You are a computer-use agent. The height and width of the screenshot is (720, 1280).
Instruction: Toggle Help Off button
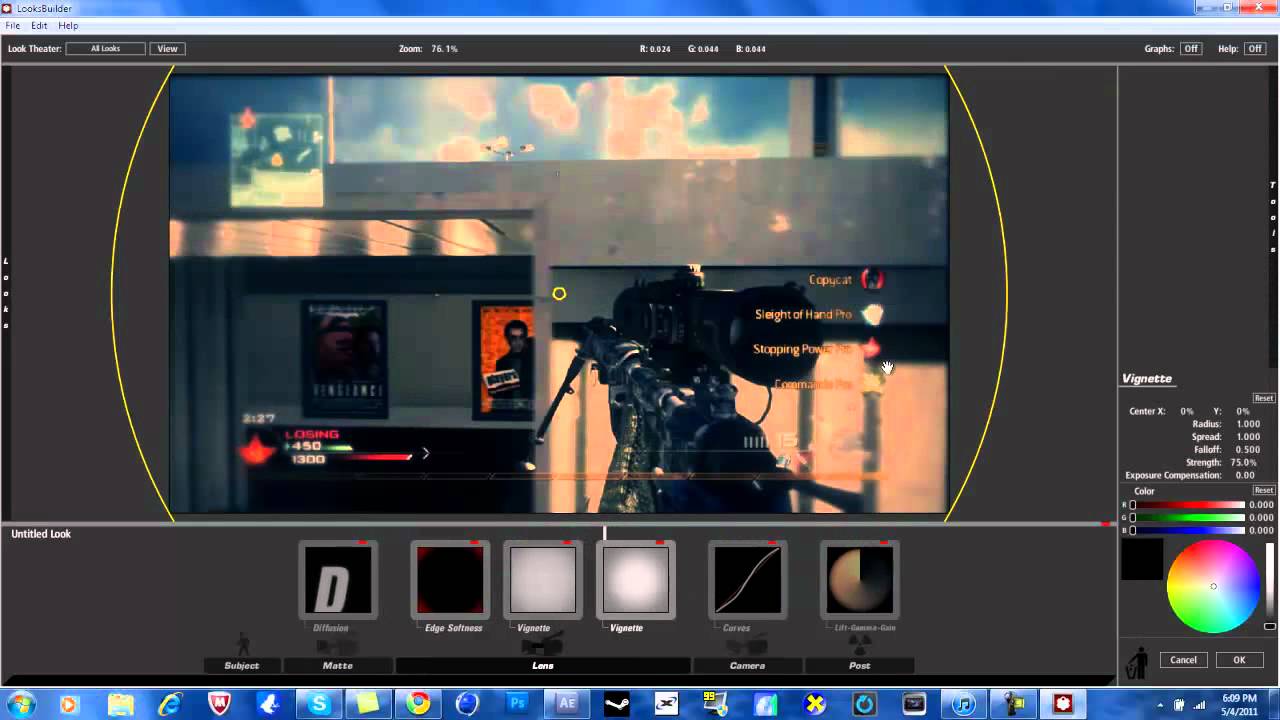1254,48
